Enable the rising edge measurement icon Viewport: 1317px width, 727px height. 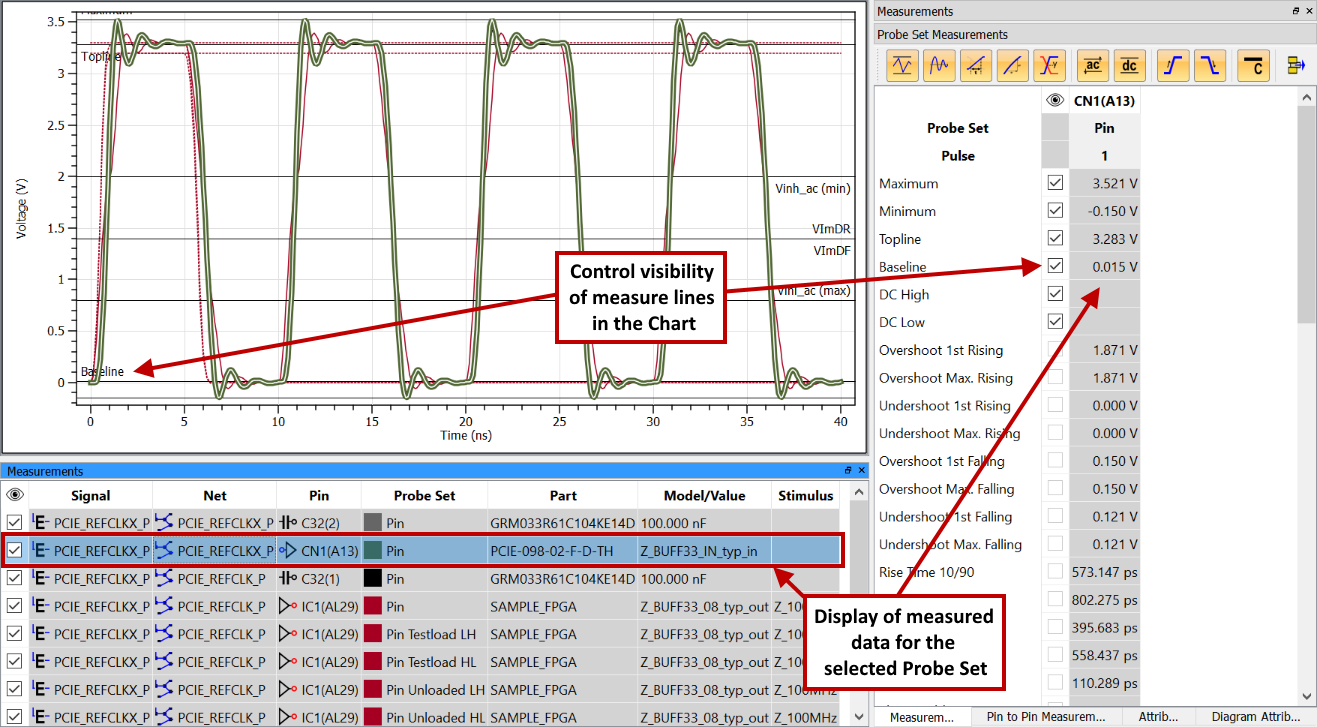1174,66
